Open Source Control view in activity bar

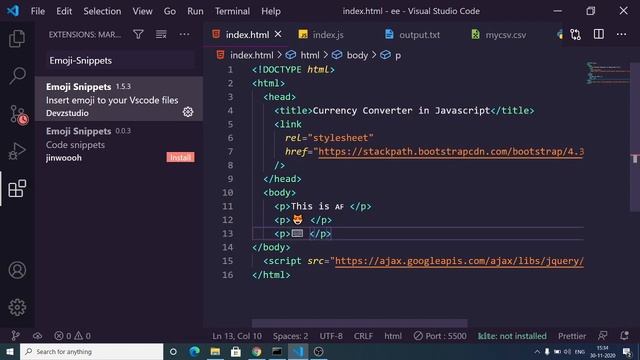(18, 114)
